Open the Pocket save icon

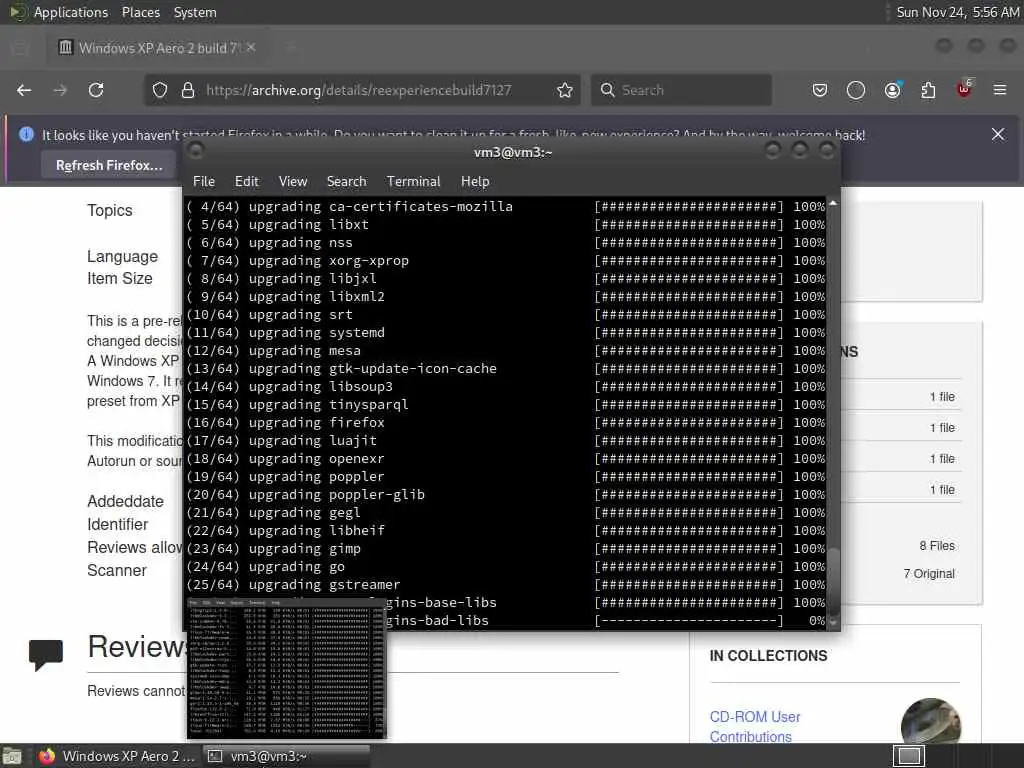(820, 90)
